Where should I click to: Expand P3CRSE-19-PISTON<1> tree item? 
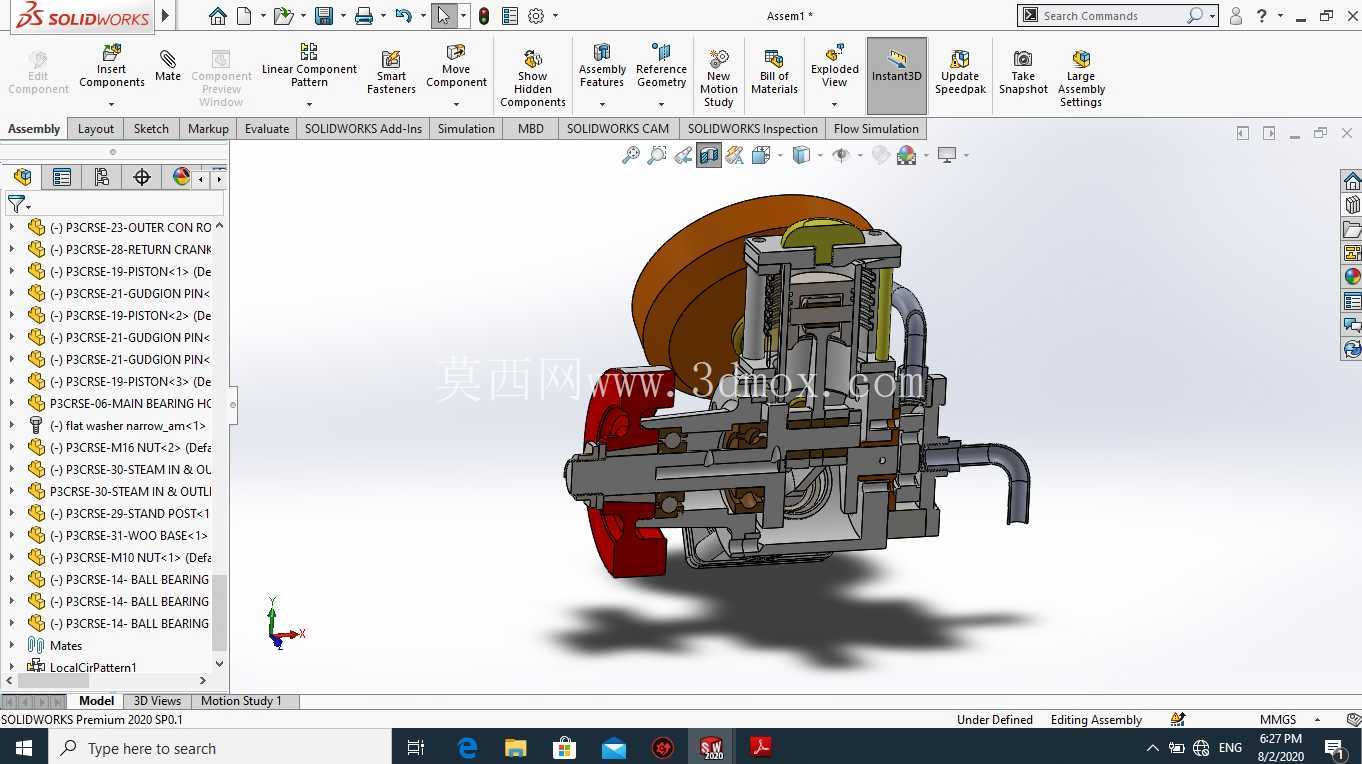(12, 271)
